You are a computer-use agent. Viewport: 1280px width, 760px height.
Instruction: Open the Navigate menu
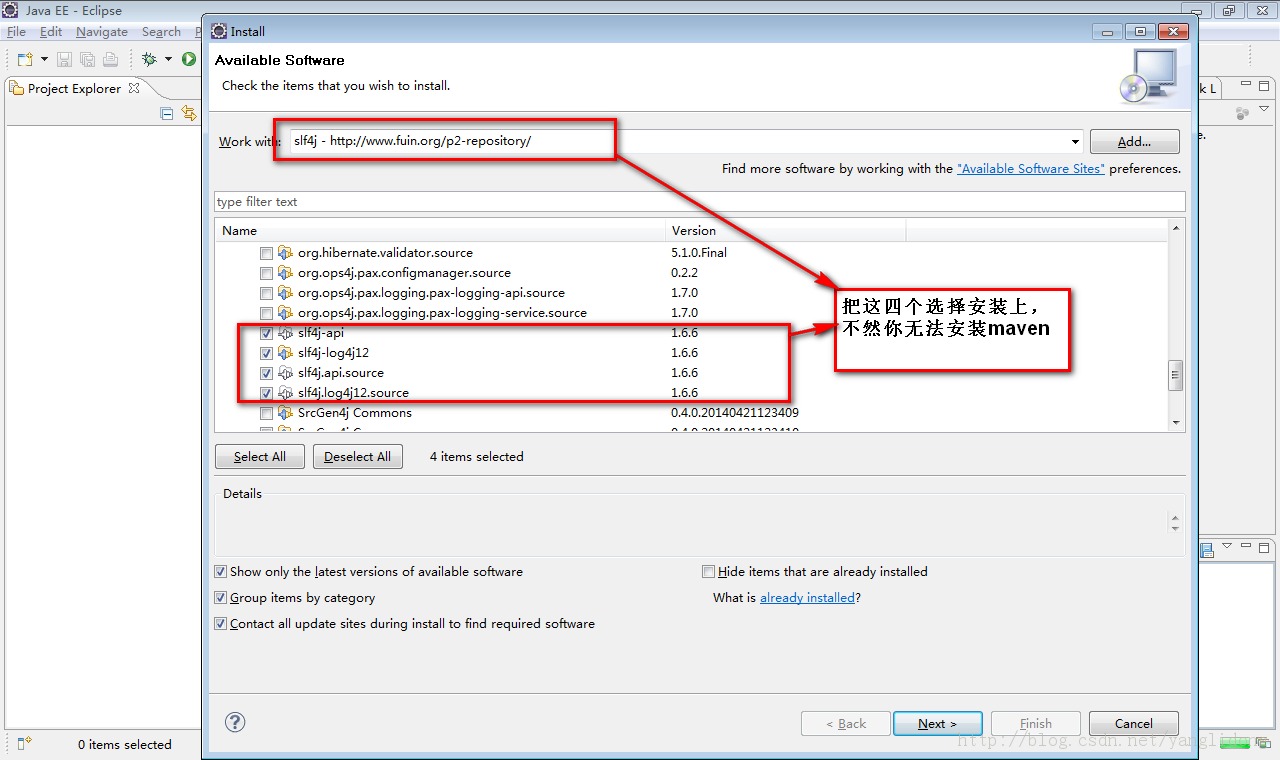pyautogui.click(x=102, y=32)
